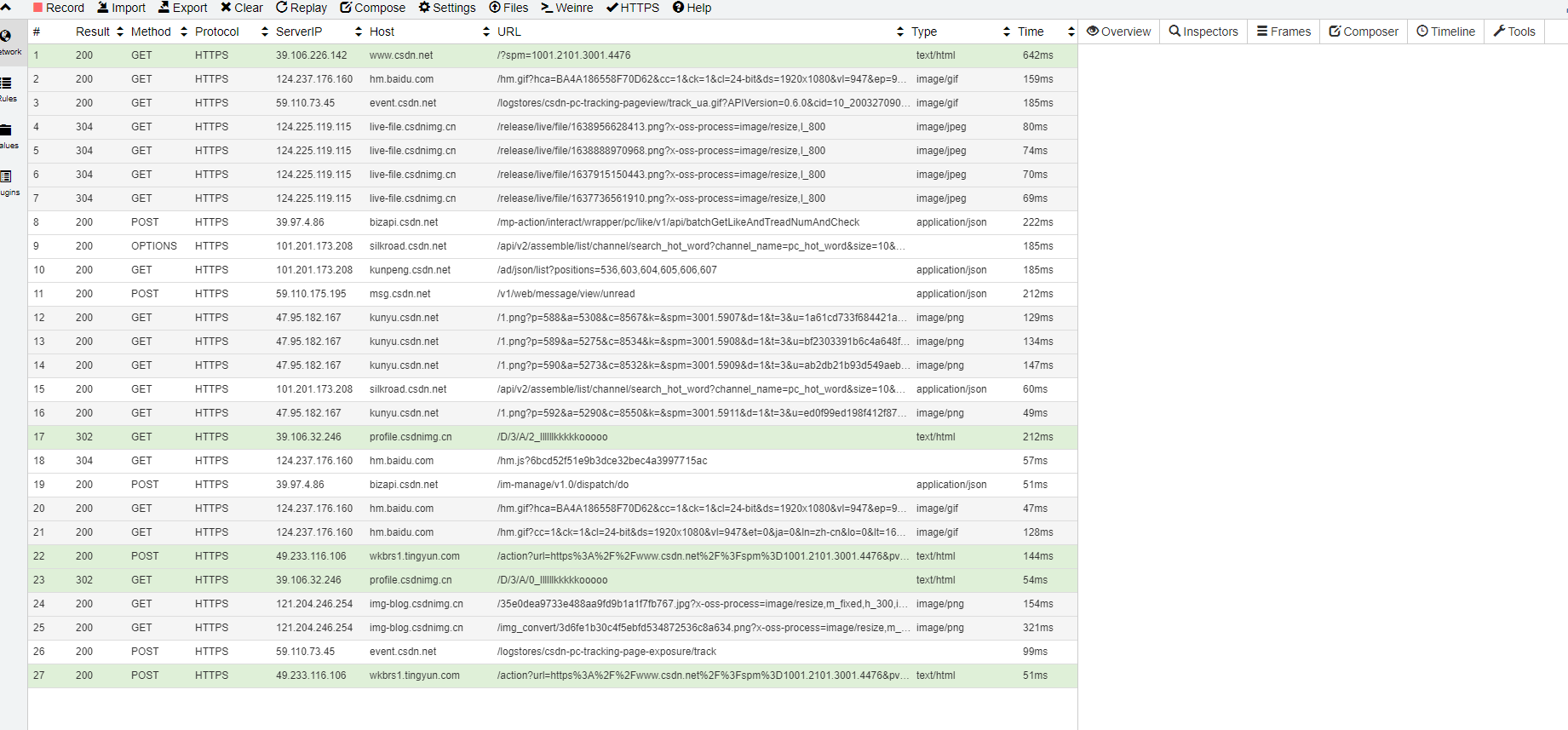Open the Export menu
Screen dimensions: 1568x730
click(x=182, y=8)
